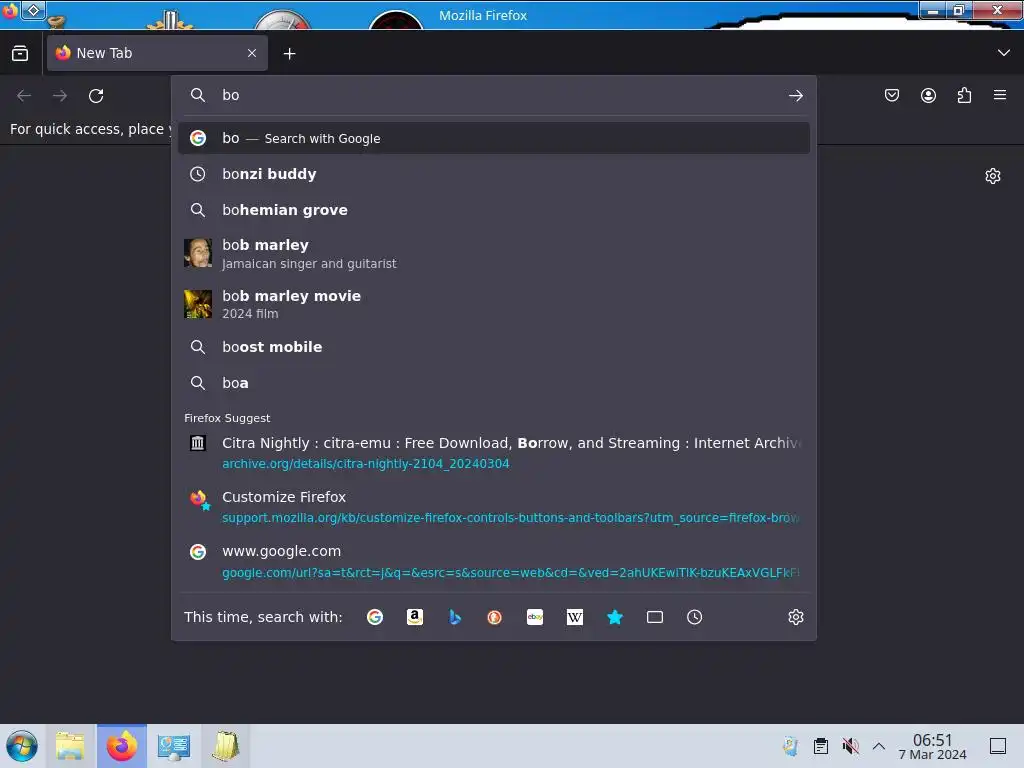The width and height of the screenshot is (1024, 768).
Task: Open the Extensions panel
Action: [x=964, y=95]
